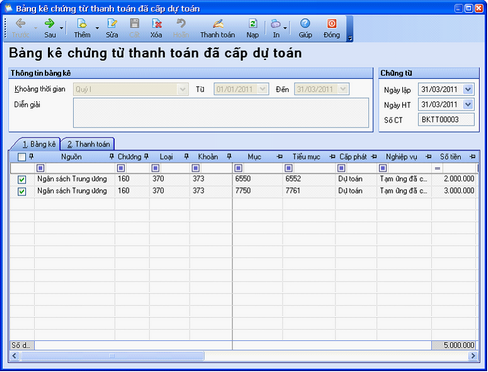Screen dimensions: 488x372
Task: Open the Sau button dropdown arrow
Action: point(62,28)
